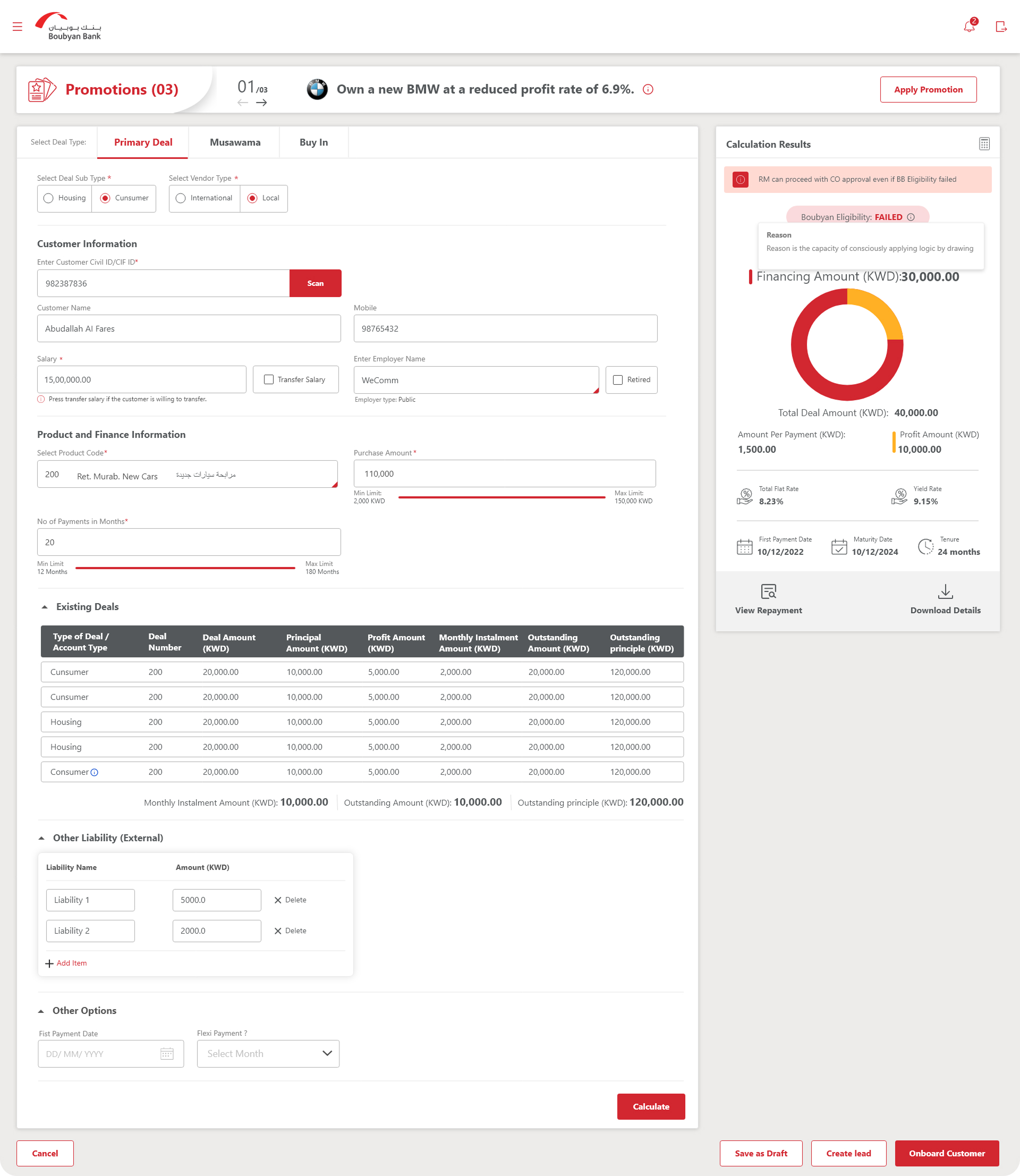The image size is (1020, 1176).
Task: Click the View Repayment icon
Action: click(x=768, y=591)
